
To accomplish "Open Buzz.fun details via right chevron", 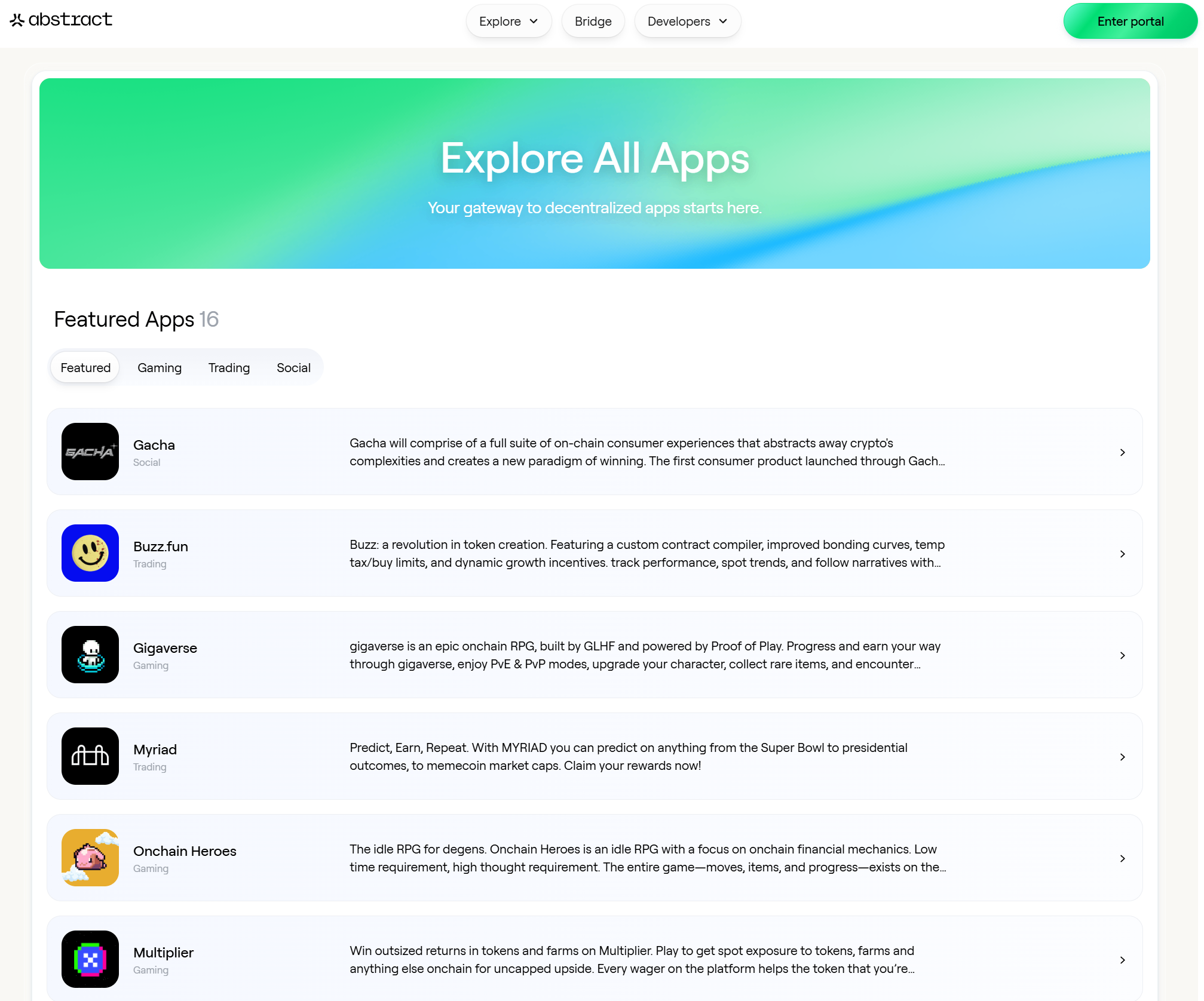I will tap(1122, 554).
